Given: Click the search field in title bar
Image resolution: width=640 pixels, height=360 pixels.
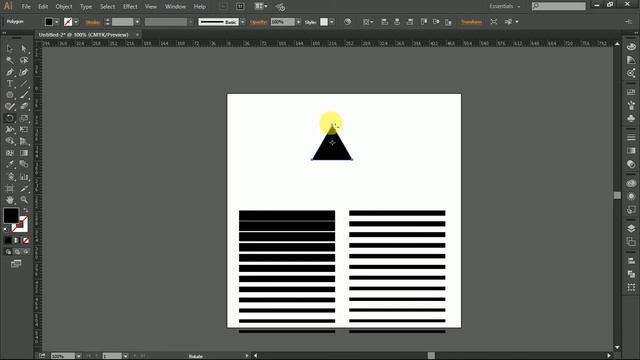Looking at the screenshot, I should (x=559, y=6).
